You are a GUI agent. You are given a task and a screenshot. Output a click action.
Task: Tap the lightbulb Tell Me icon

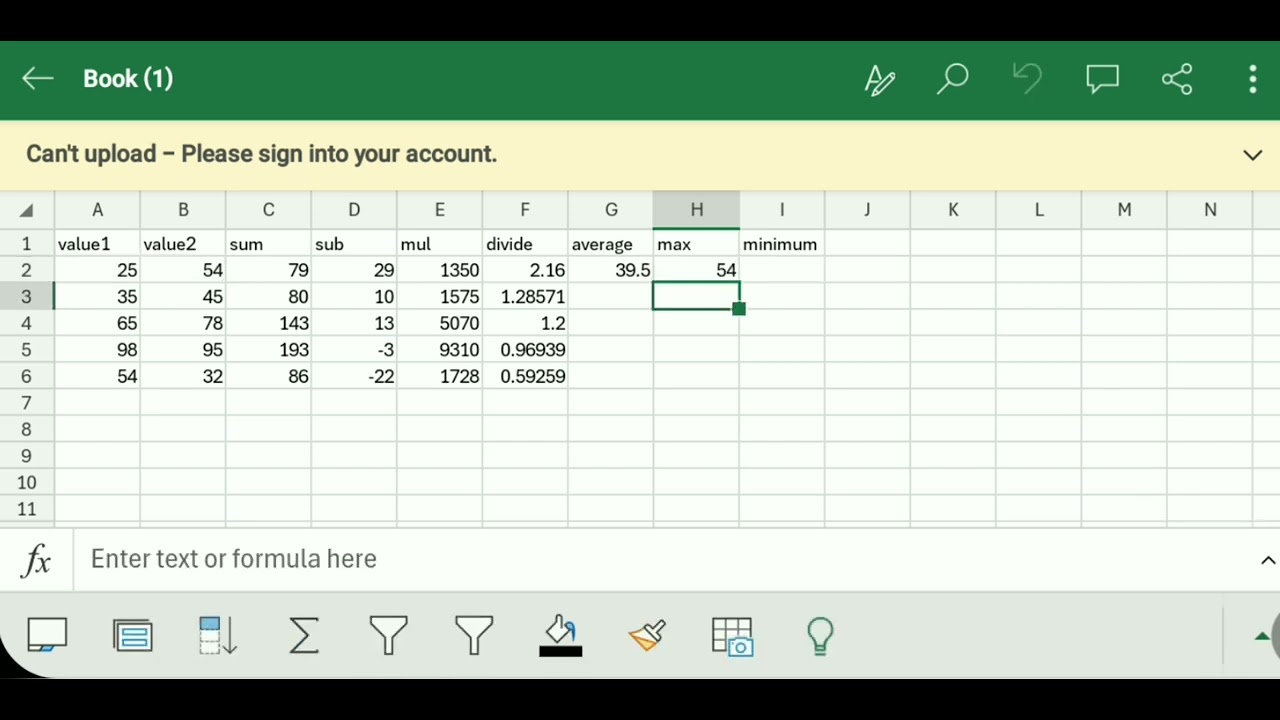pyautogui.click(x=820, y=636)
